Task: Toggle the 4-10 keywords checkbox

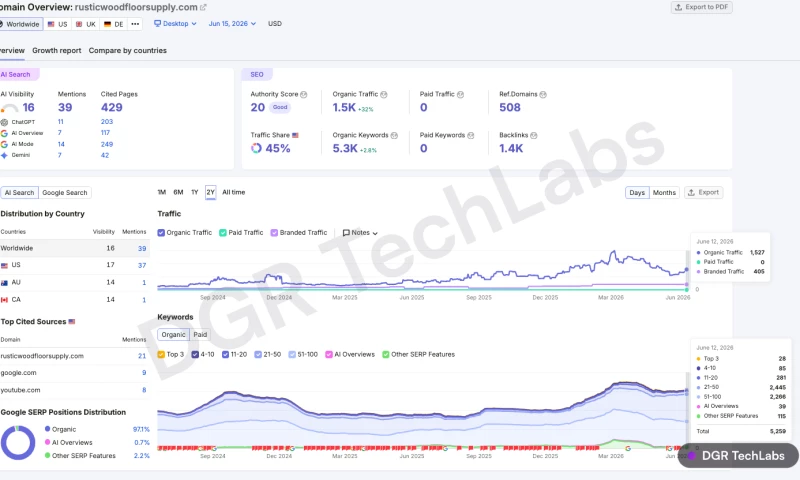Action: pos(195,355)
